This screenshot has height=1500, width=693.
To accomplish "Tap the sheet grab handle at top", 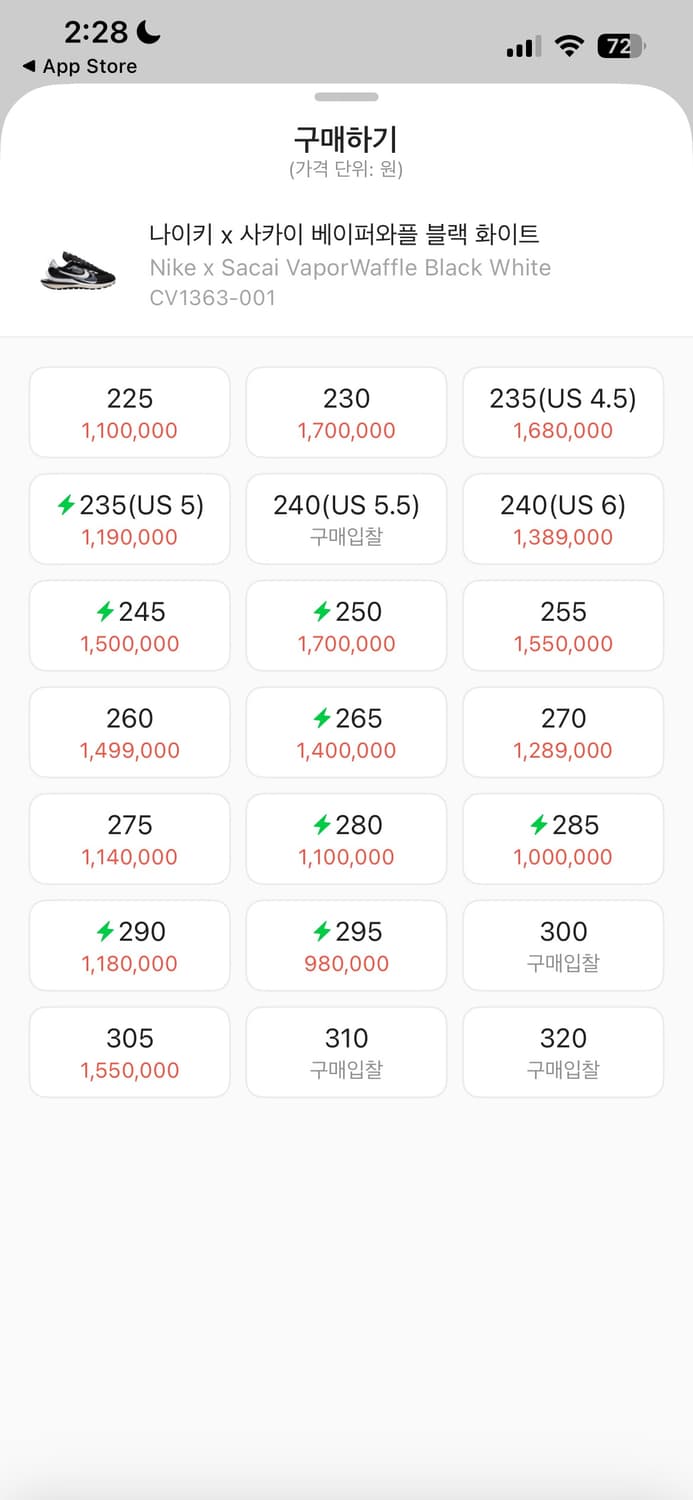I will (x=346, y=97).
